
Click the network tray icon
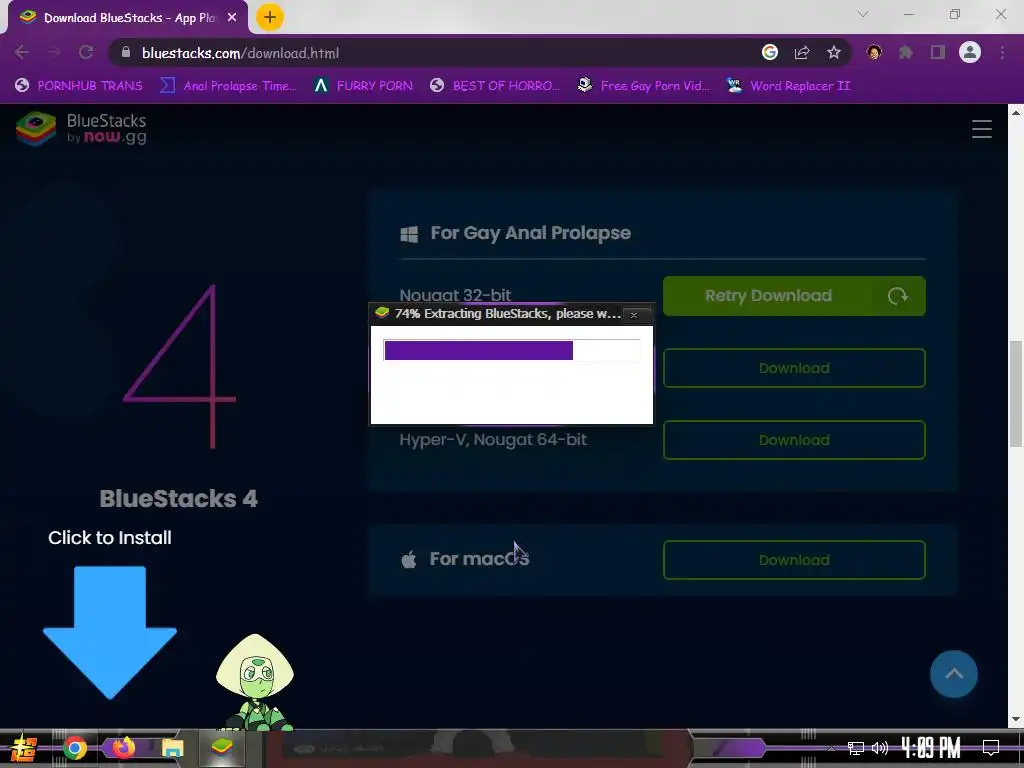856,748
